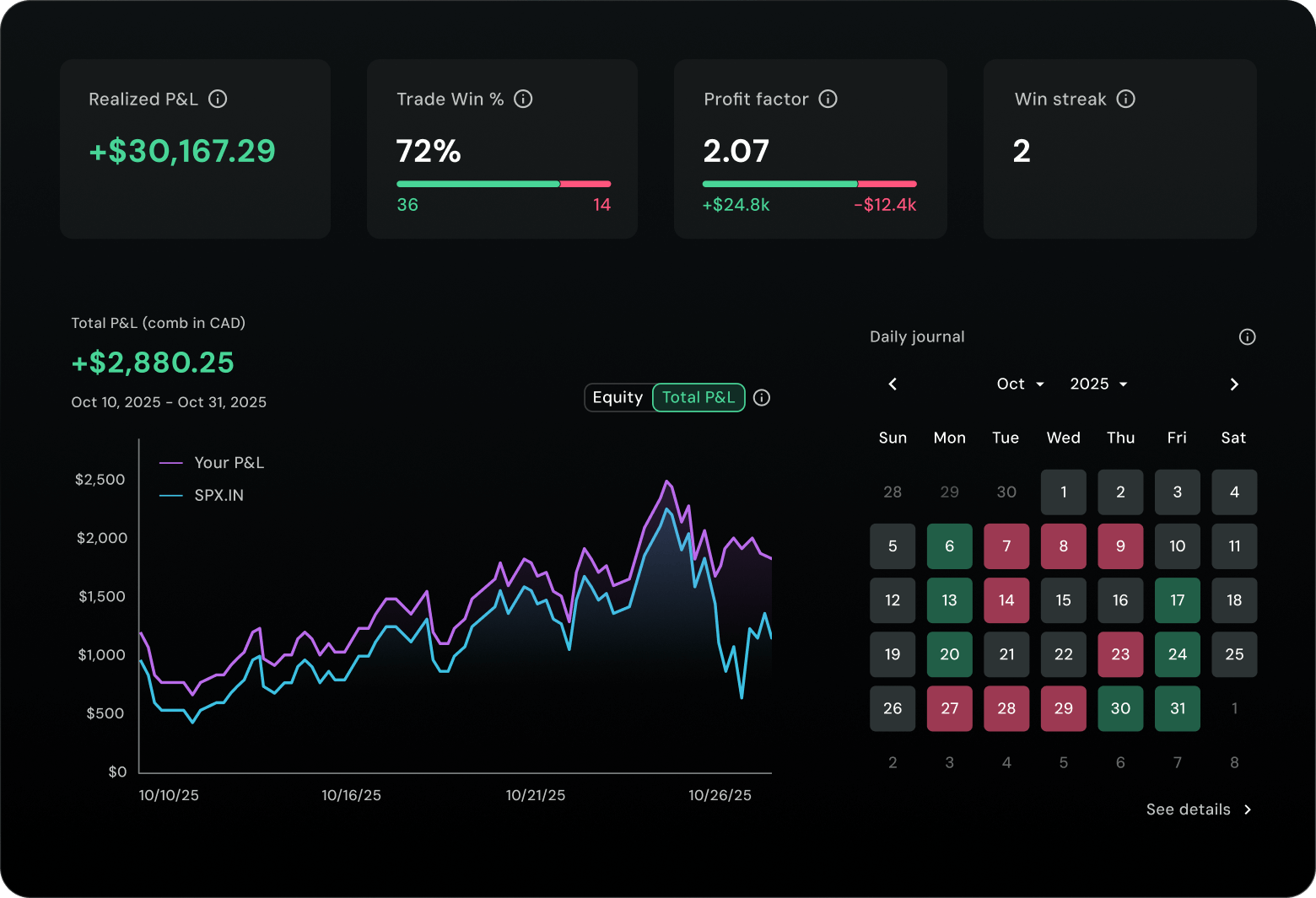Navigate to the previous month with left chevron
This screenshot has width=1316, height=898.
(x=893, y=384)
